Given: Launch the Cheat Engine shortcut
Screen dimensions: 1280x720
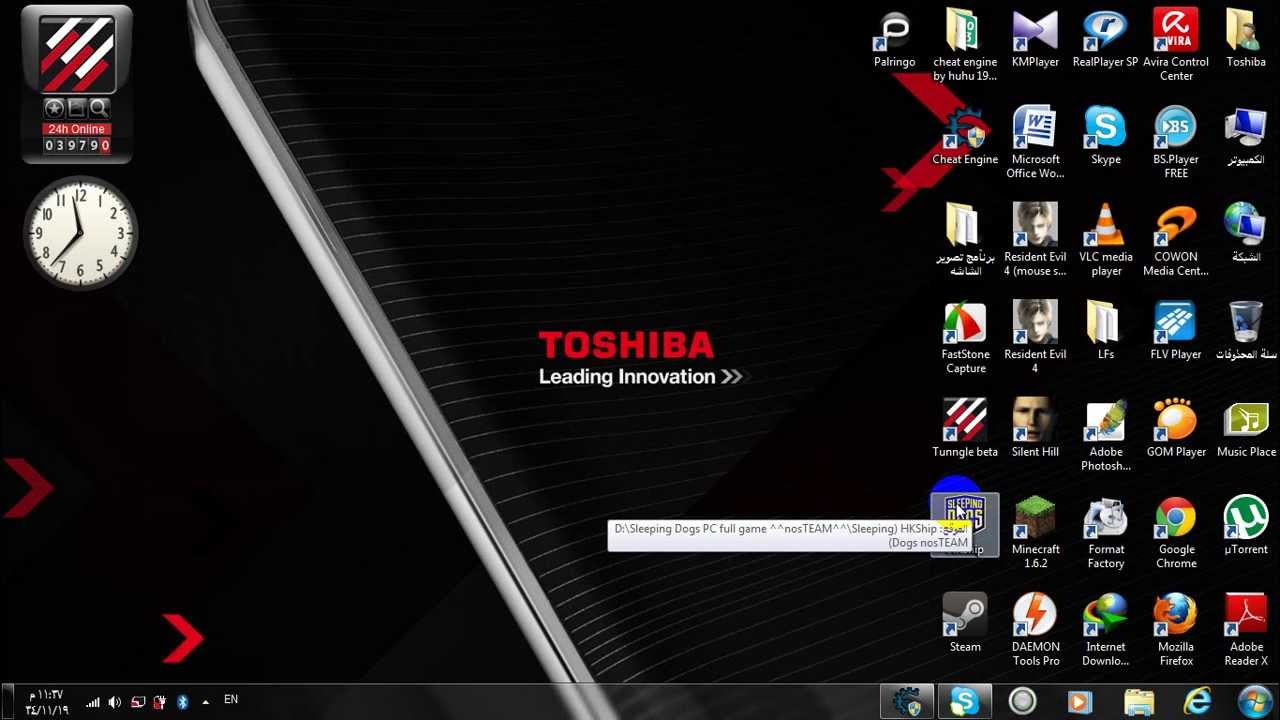Looking at the screenshot, I should 965,137.
